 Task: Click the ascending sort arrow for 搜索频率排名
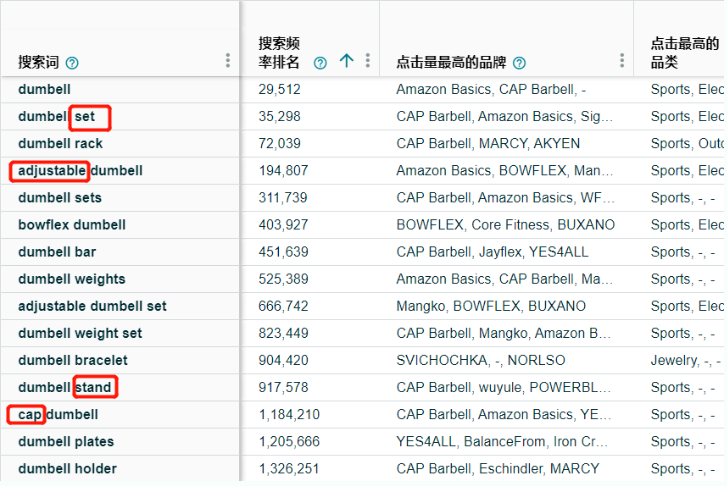pos(346,61)
